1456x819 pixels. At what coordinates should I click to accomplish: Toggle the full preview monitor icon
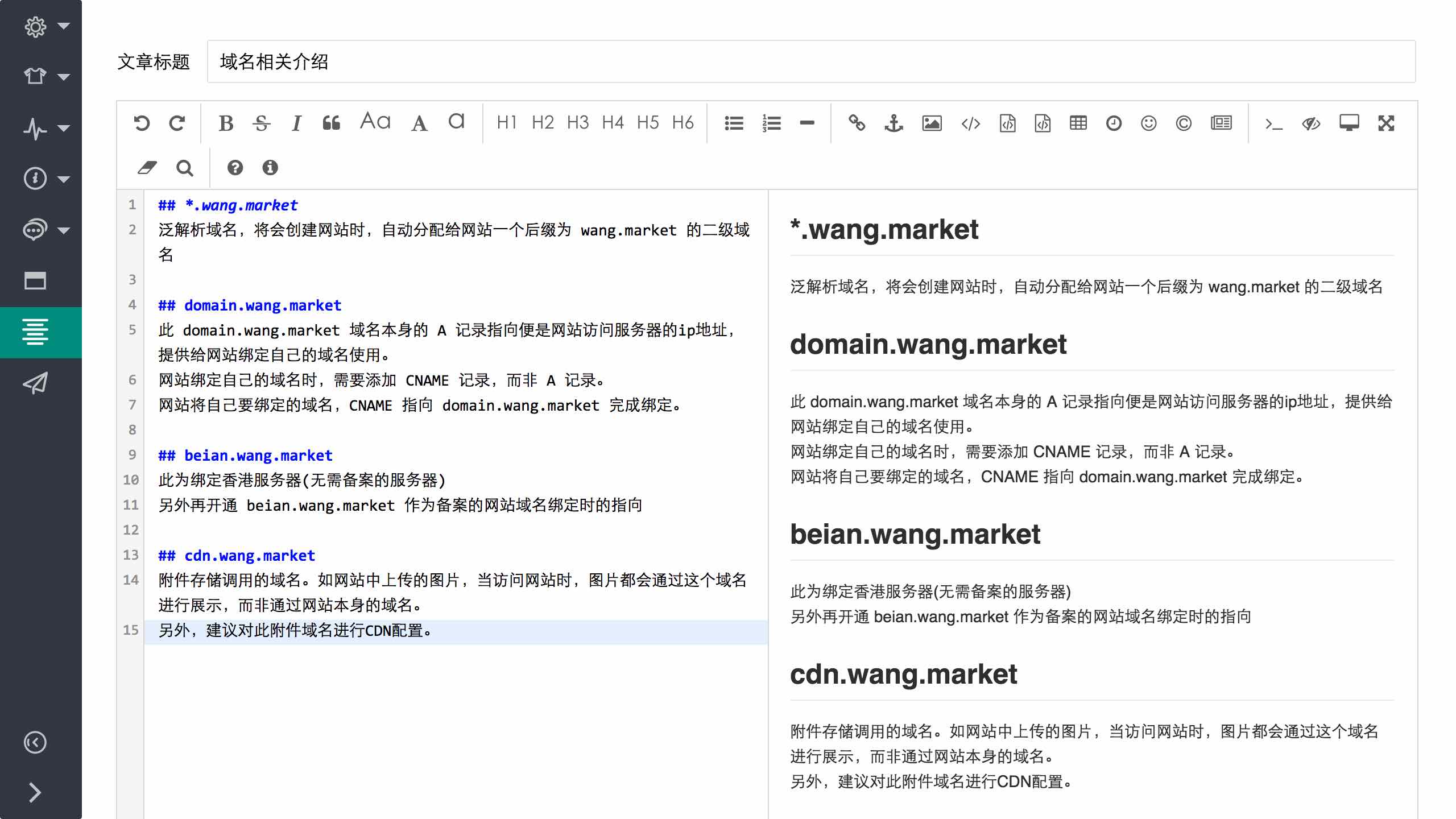coord(1349,123)
